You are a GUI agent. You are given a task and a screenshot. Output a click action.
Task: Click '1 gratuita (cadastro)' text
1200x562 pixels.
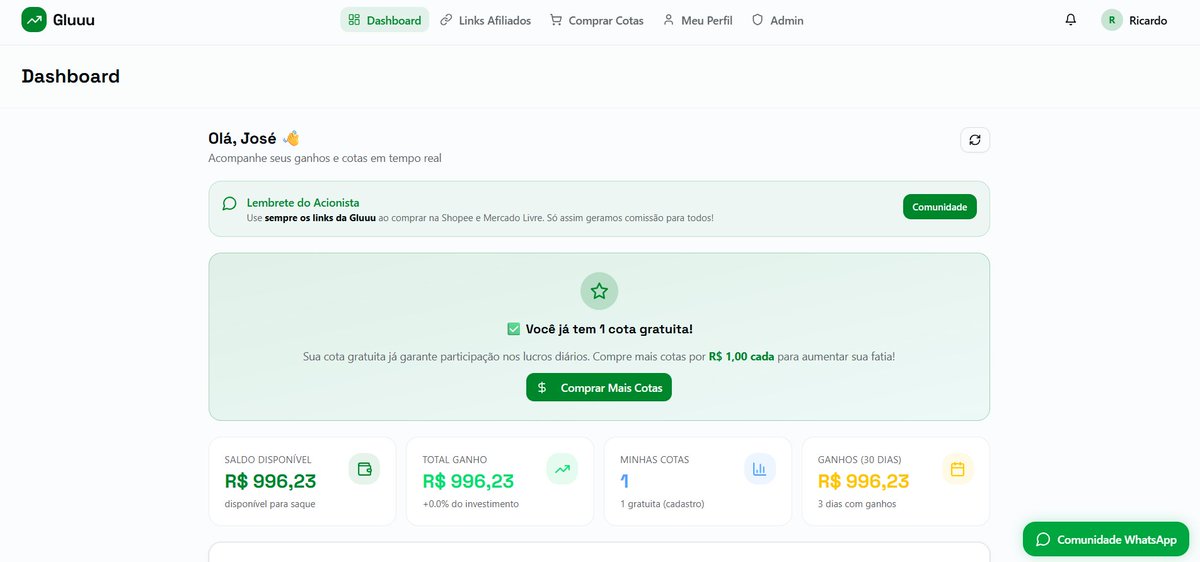(663, 504)
